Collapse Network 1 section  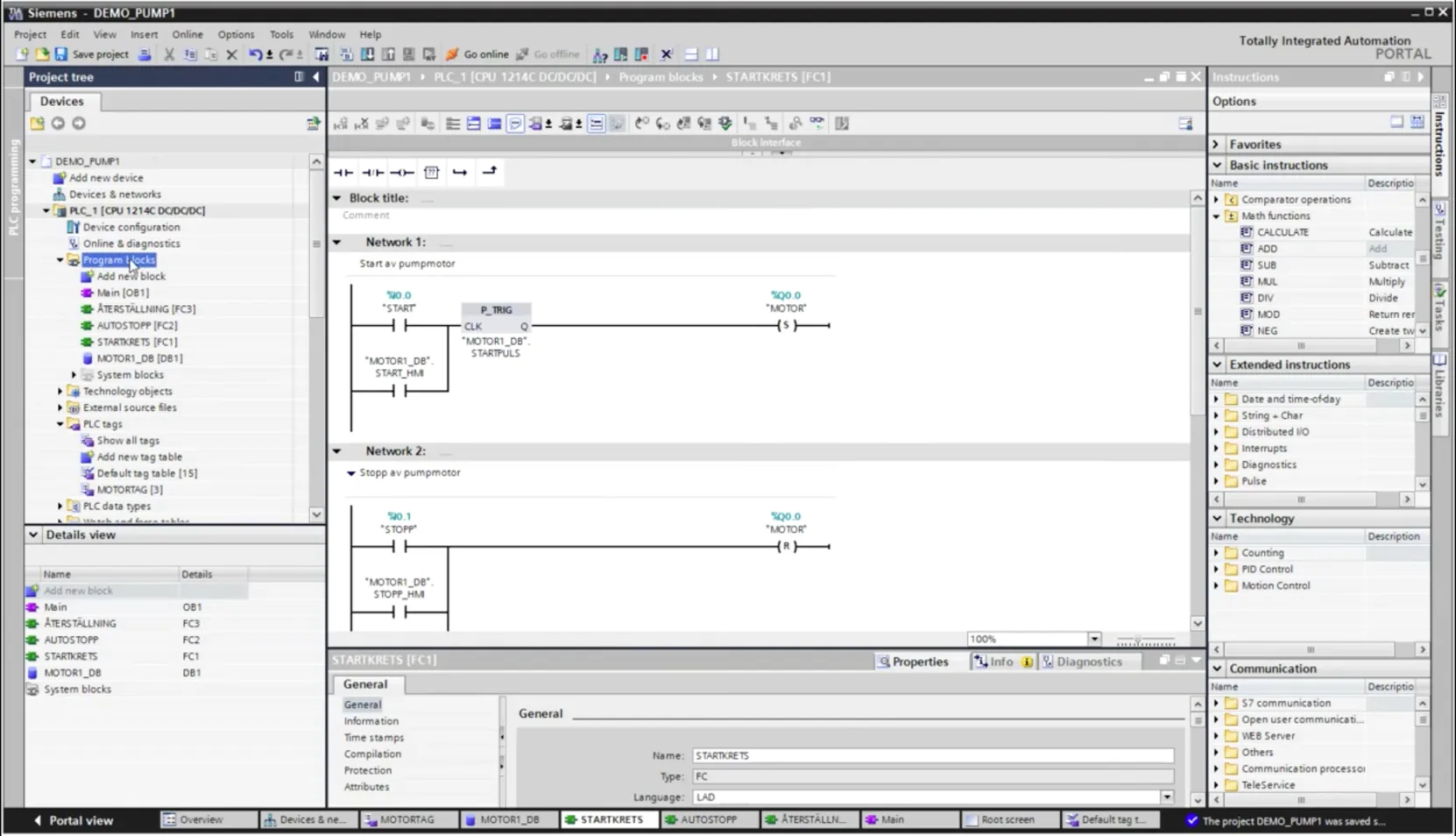pos(337,242)
